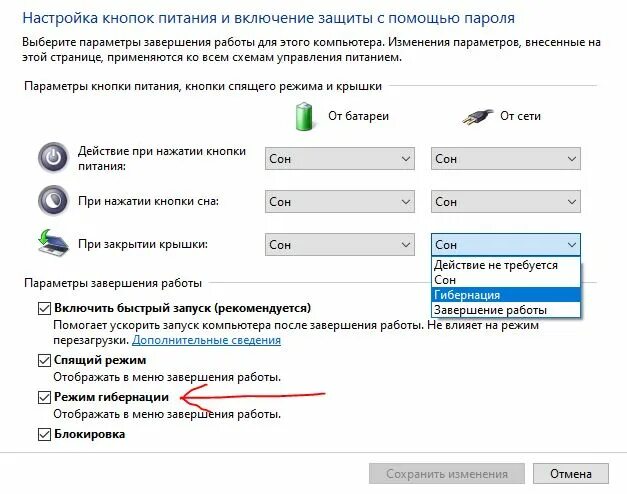This screenshot has width=627, height=494.
Task: Toggle Блокировка checkbox
Action: coord(43,435)
